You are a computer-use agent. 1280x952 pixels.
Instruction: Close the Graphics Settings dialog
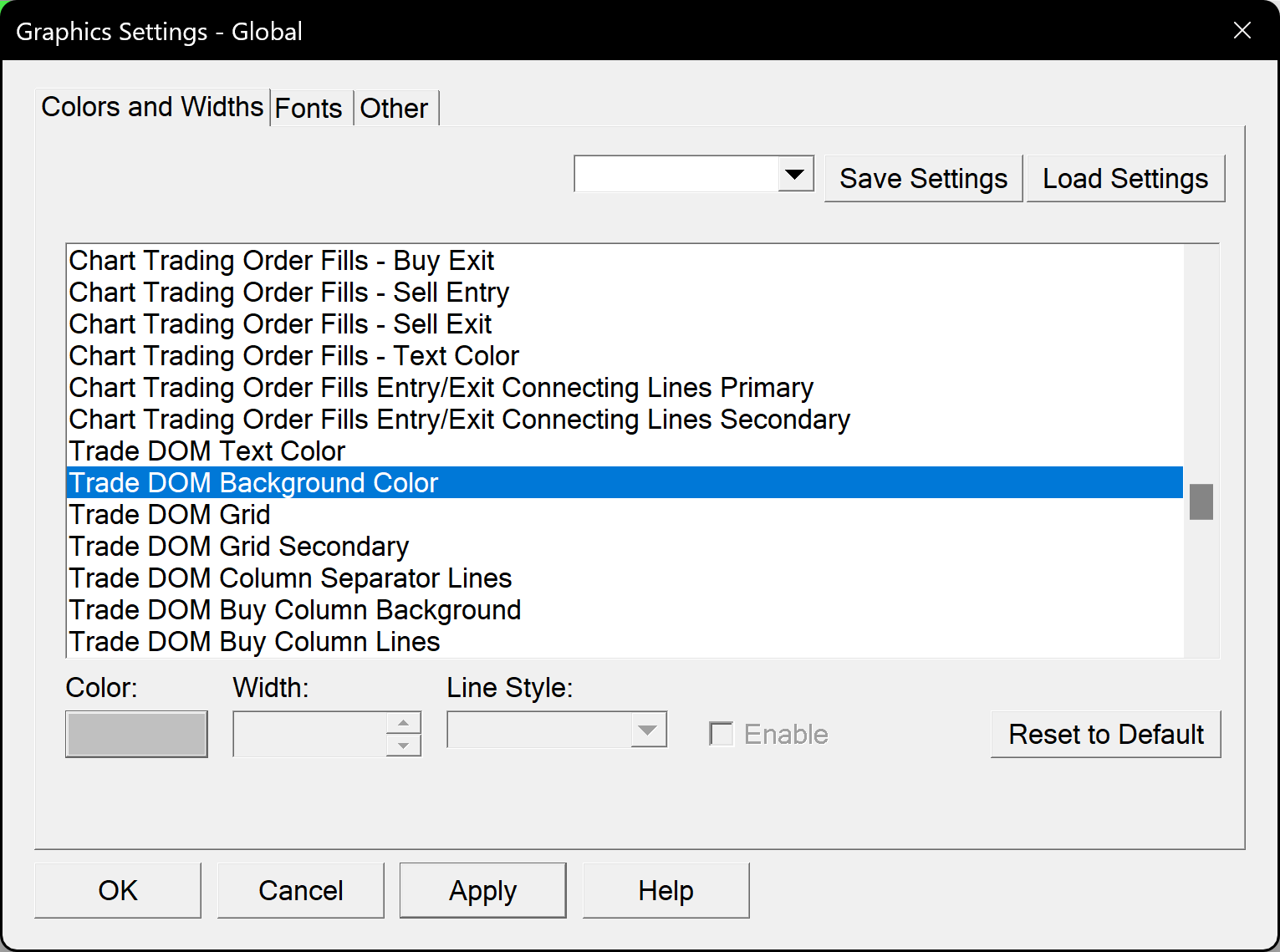(x=1242, y=31)
